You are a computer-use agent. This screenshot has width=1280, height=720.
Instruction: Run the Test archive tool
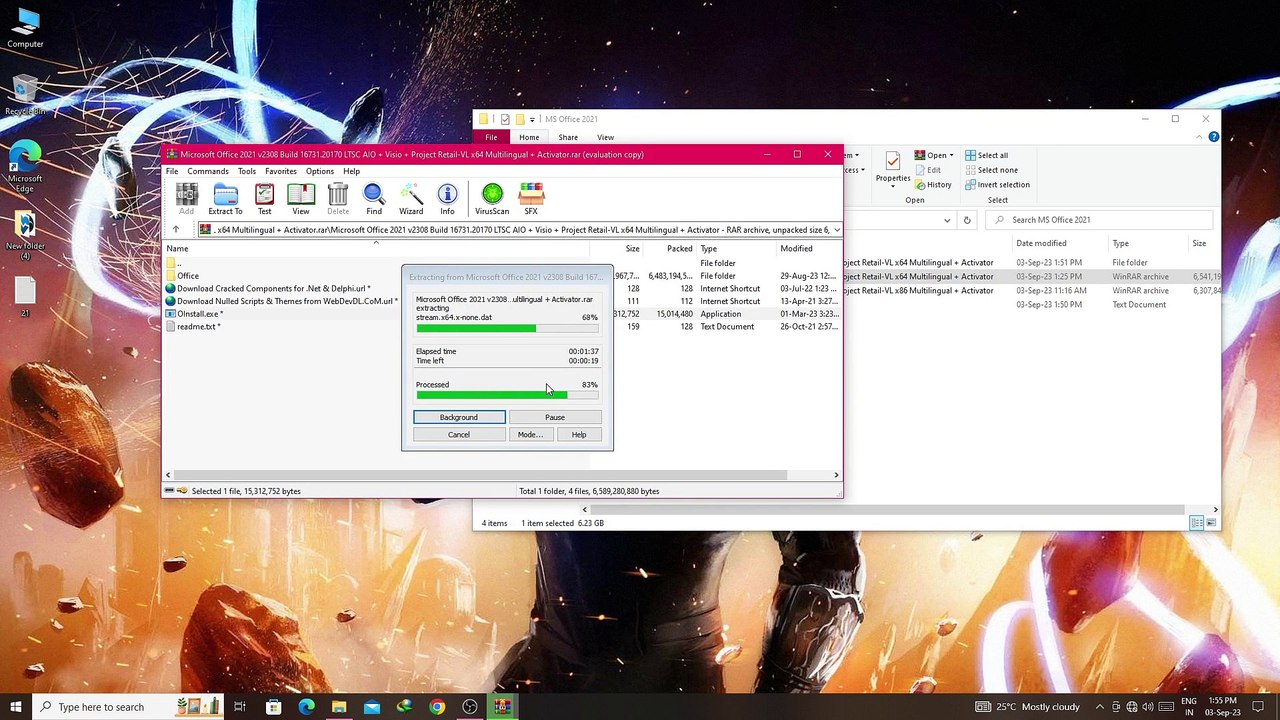tap(264, 199)
